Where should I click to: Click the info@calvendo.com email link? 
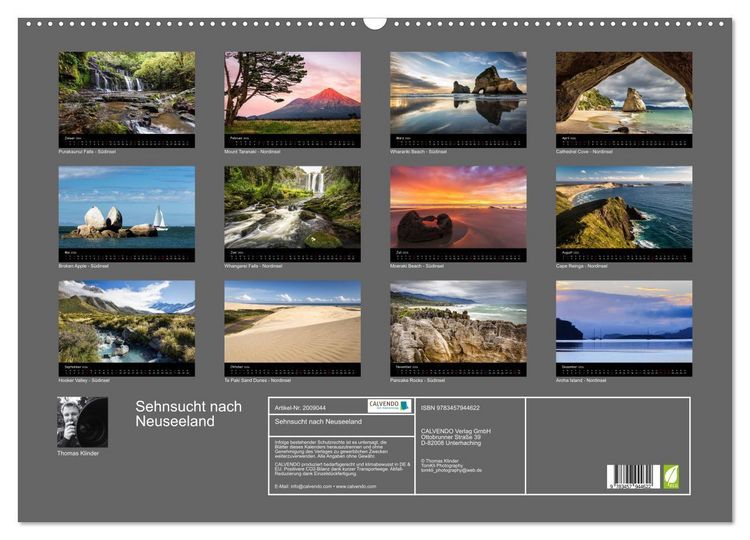coord(311,486)
